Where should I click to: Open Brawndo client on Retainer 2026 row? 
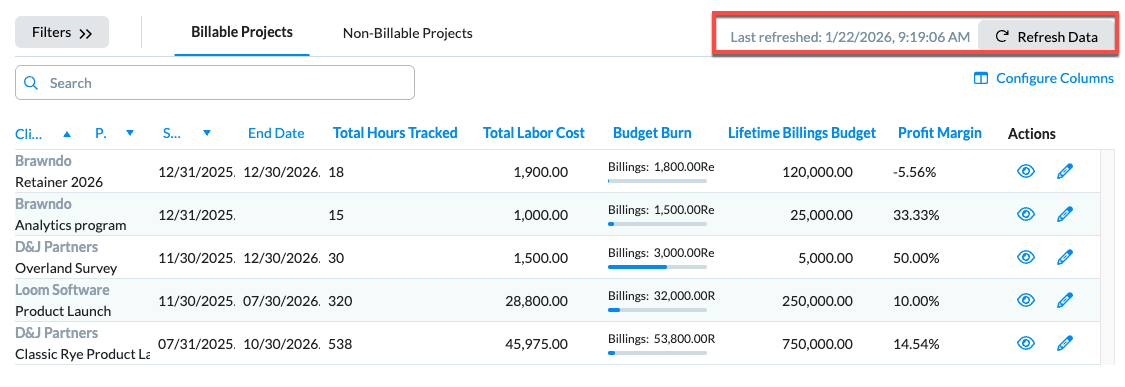[43, 161]
